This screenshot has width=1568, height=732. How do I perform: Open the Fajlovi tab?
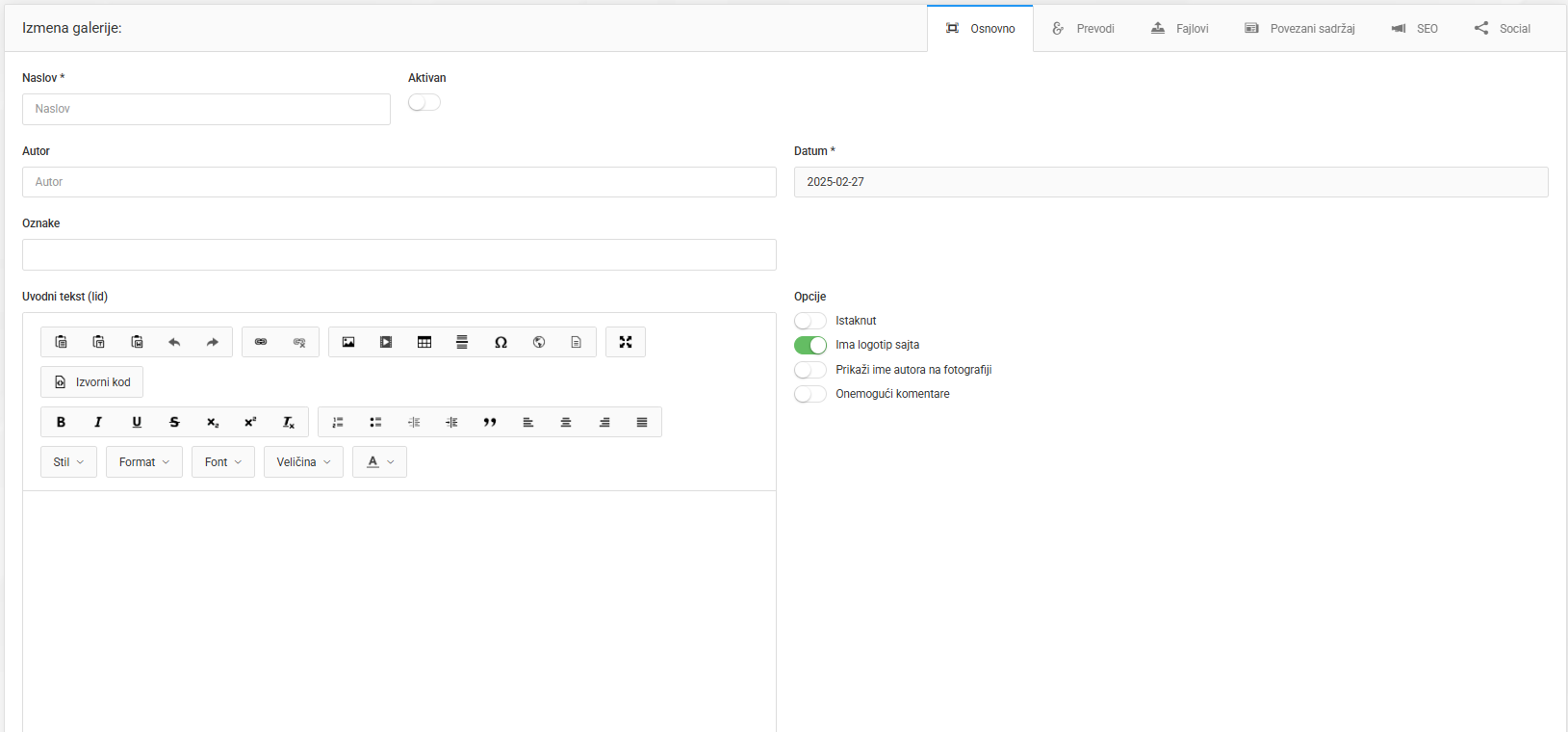1180,29
